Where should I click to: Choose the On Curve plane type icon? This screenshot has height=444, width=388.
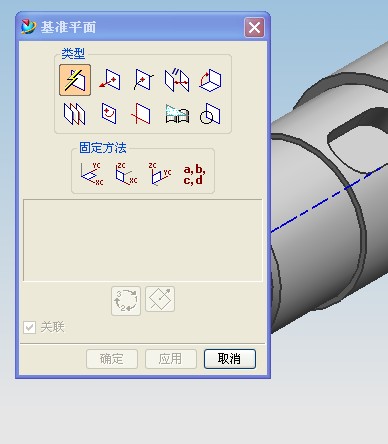pos(143,80)
